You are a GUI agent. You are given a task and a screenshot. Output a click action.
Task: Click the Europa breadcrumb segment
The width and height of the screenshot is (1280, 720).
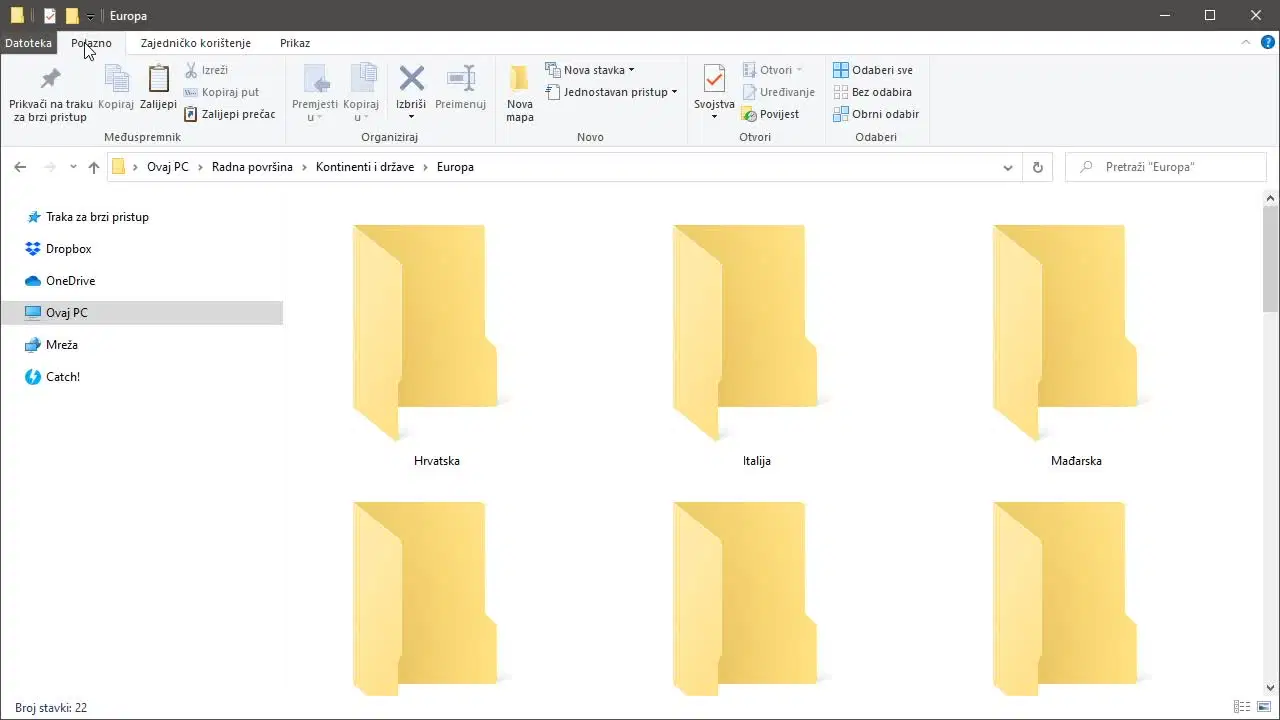pos(455,167)
